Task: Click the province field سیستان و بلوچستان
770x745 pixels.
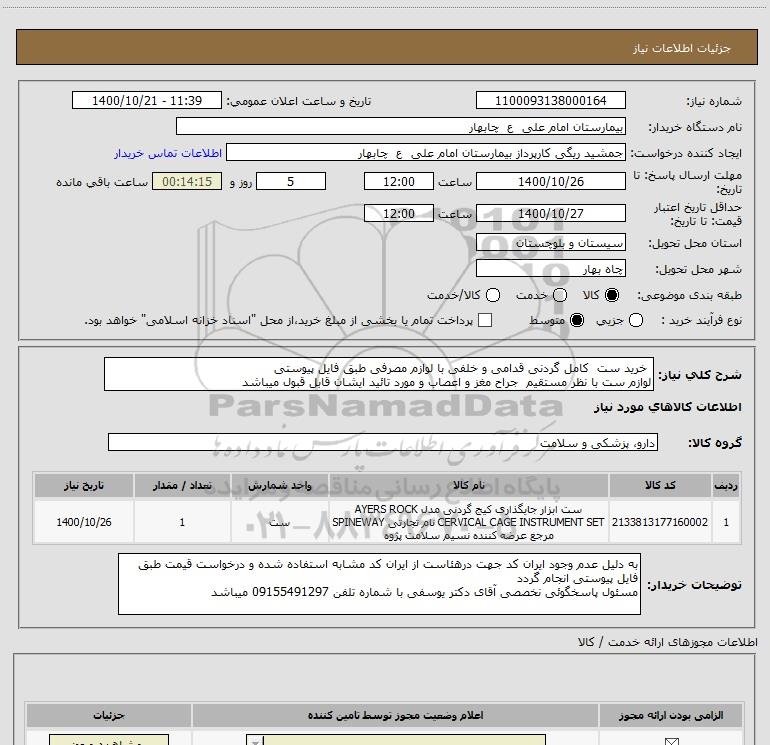Action: [550, 243]
